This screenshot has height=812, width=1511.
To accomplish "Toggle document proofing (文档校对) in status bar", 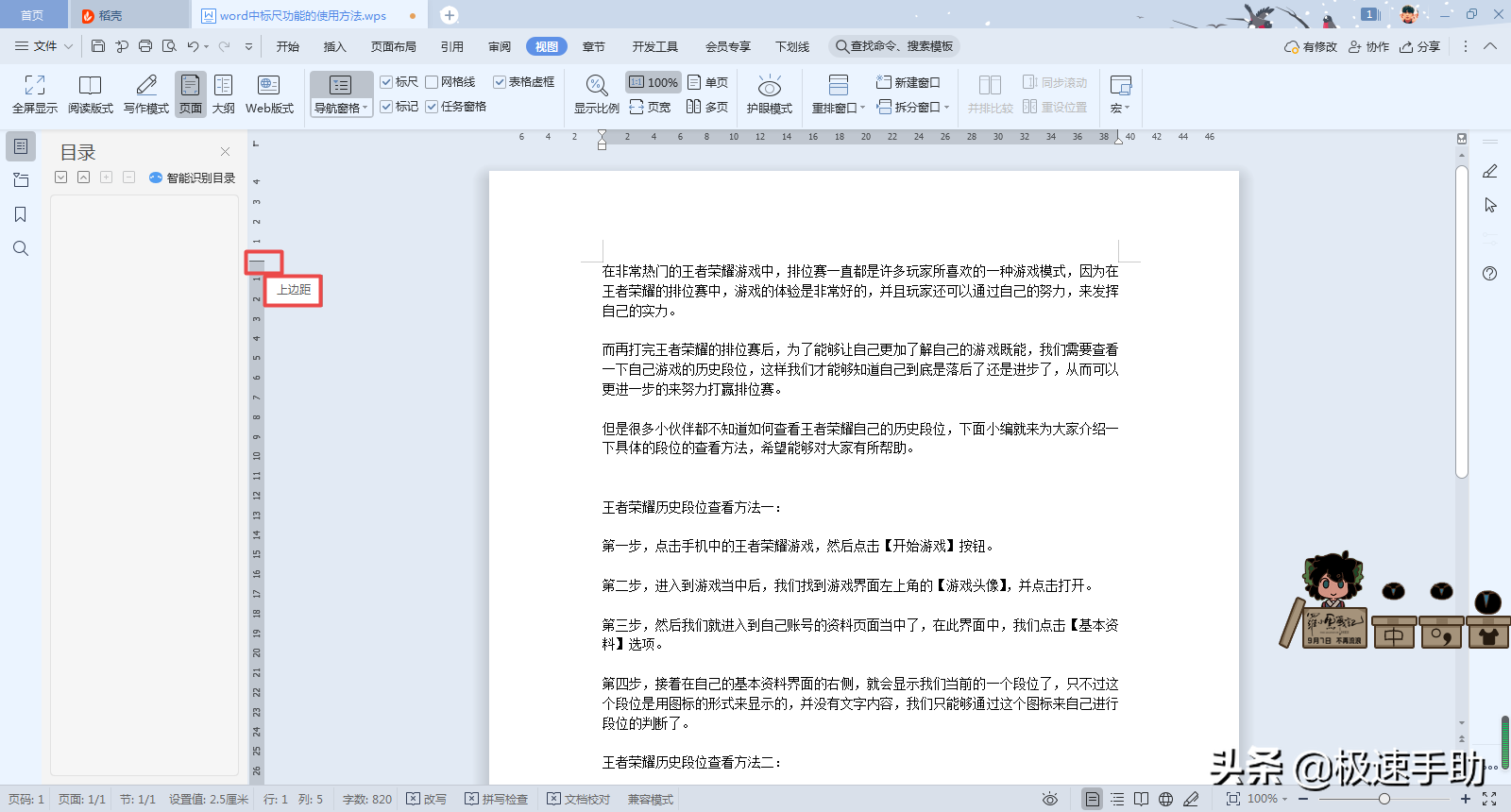I will coord(579,799).
